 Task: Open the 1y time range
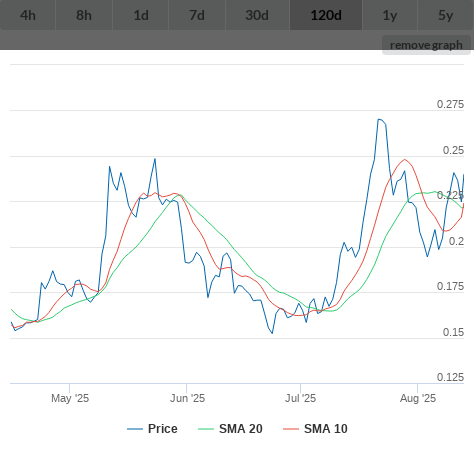pos(390,15)
